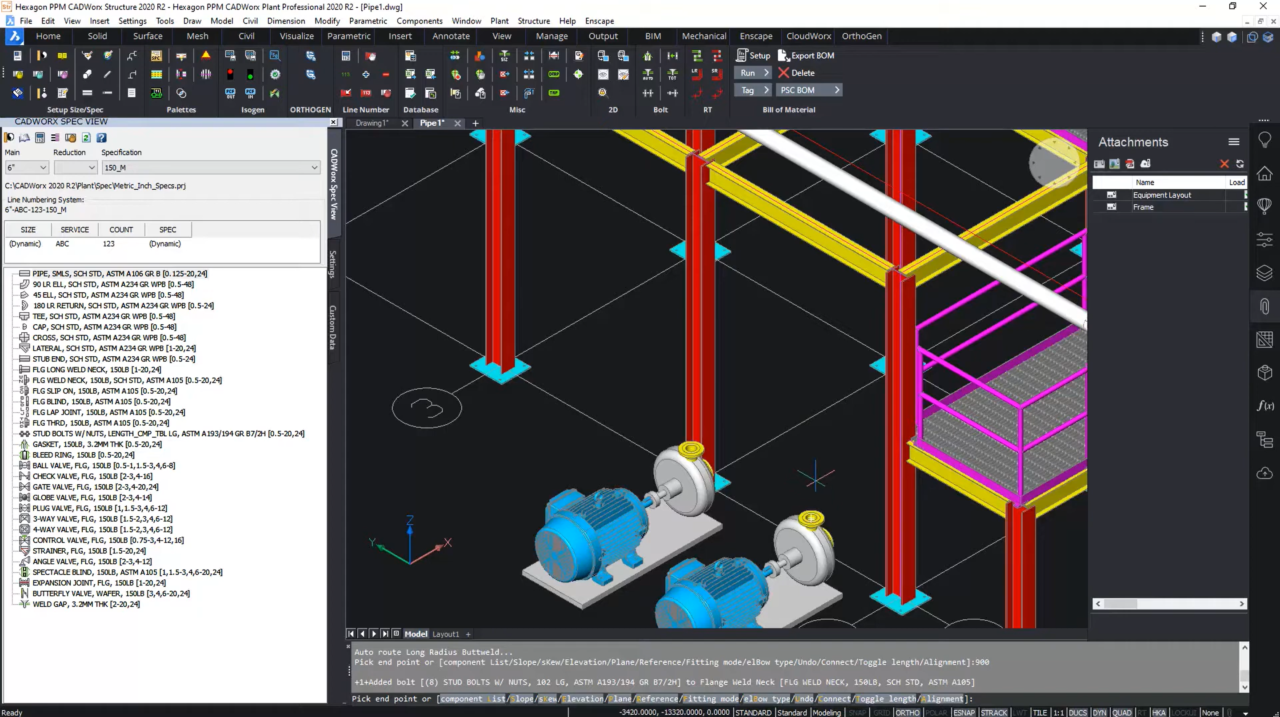The image size is (1280, 717).
Task: Toggle SNAP in status bar
Action: 857,713
